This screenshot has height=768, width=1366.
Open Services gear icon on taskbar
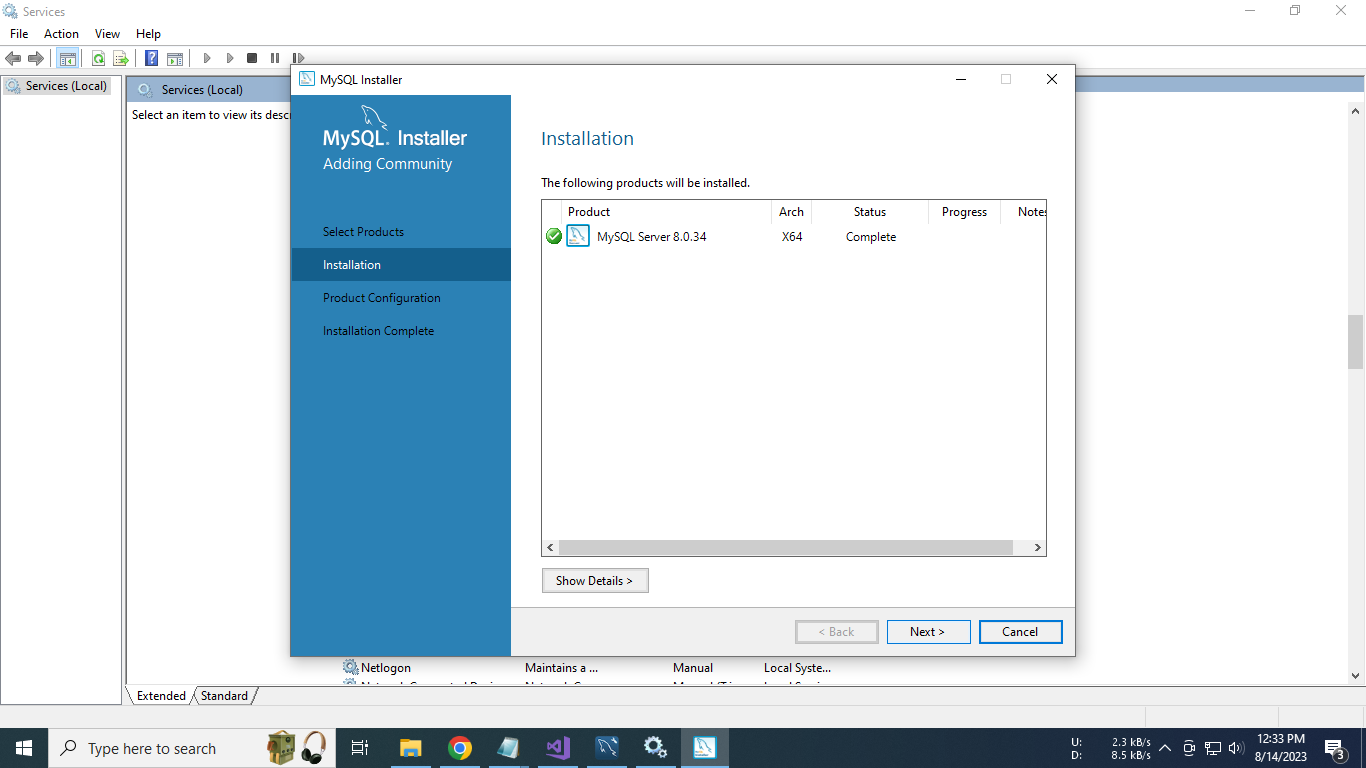pyautogui.click(x=656, y=748)
